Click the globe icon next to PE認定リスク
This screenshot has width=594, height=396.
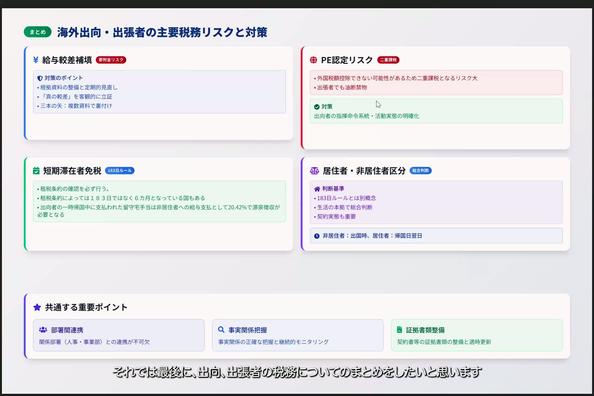click(313, 60)
